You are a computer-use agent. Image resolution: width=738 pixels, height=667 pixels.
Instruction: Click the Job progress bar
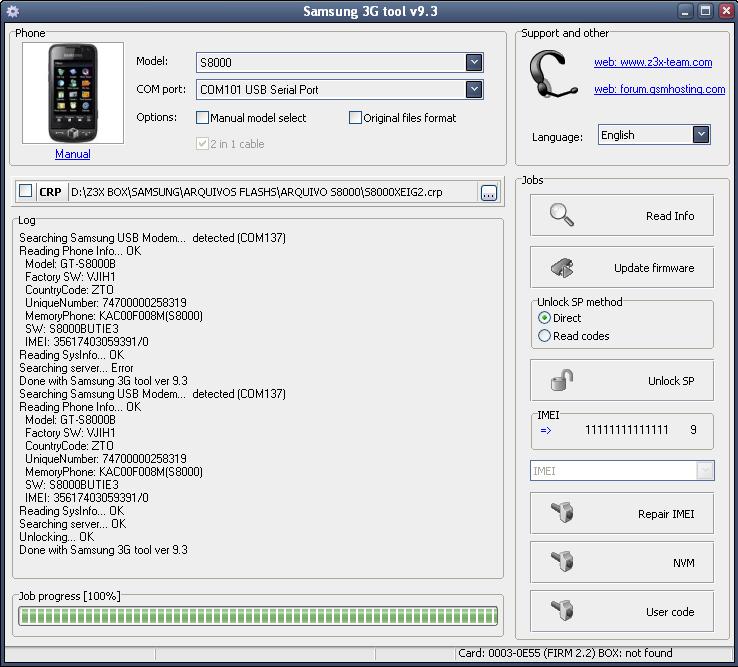(x=258, y=616)
